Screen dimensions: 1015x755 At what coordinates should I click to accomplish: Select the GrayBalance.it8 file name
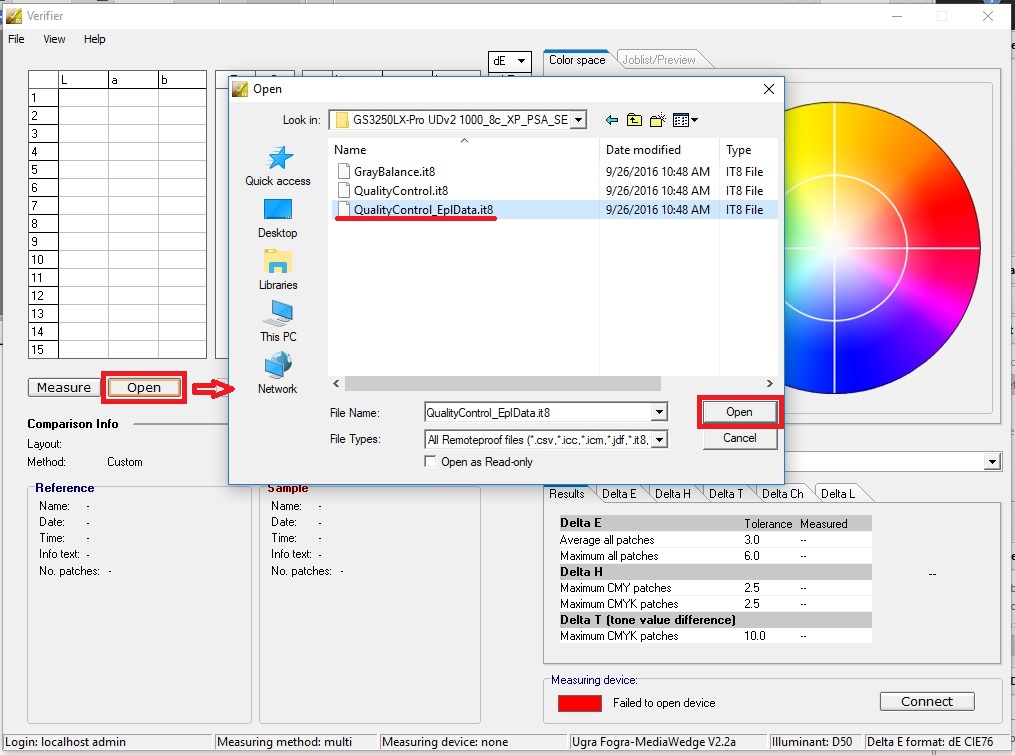point(394,172)
